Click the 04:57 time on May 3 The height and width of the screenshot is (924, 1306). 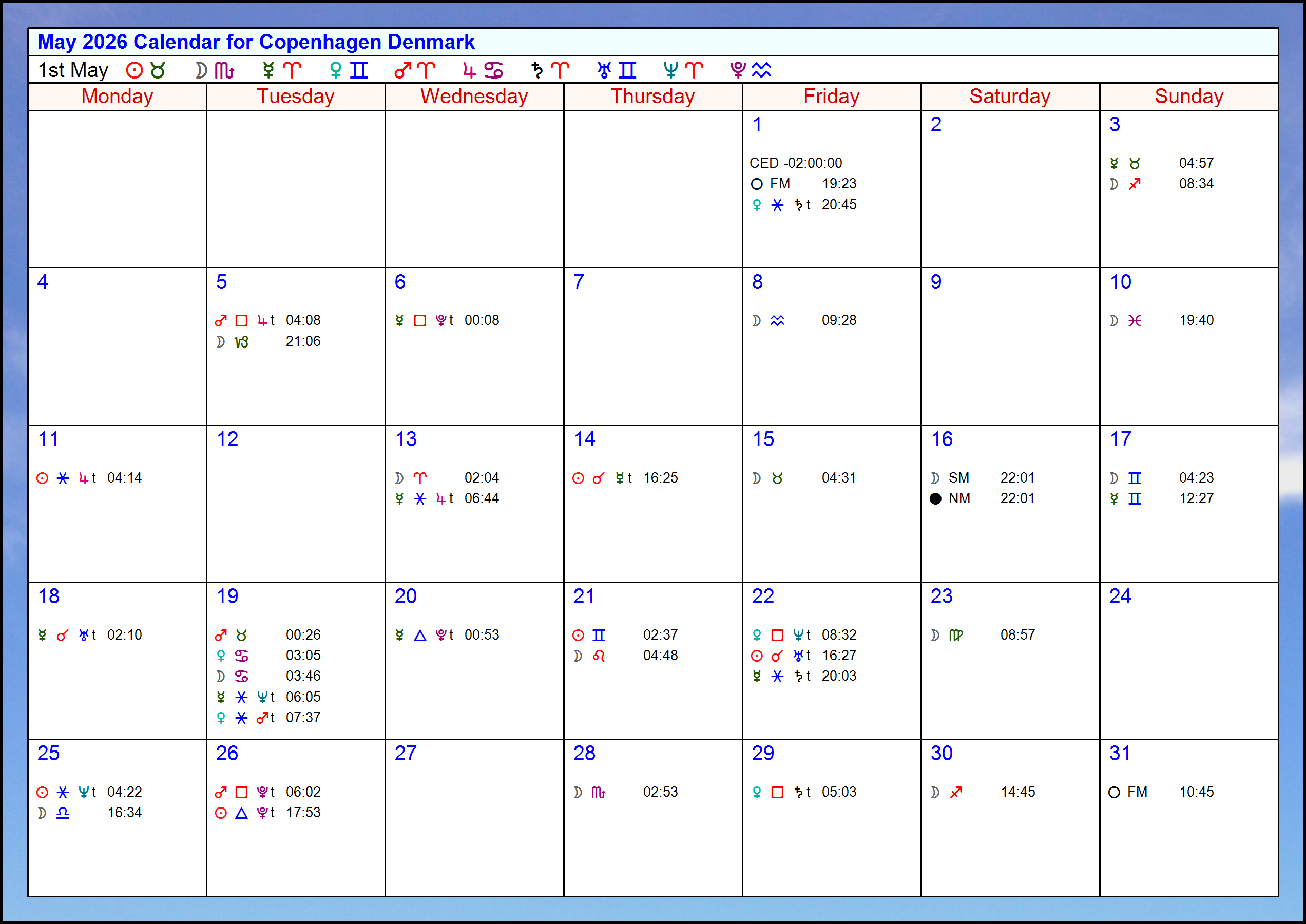click(1196, 163)
